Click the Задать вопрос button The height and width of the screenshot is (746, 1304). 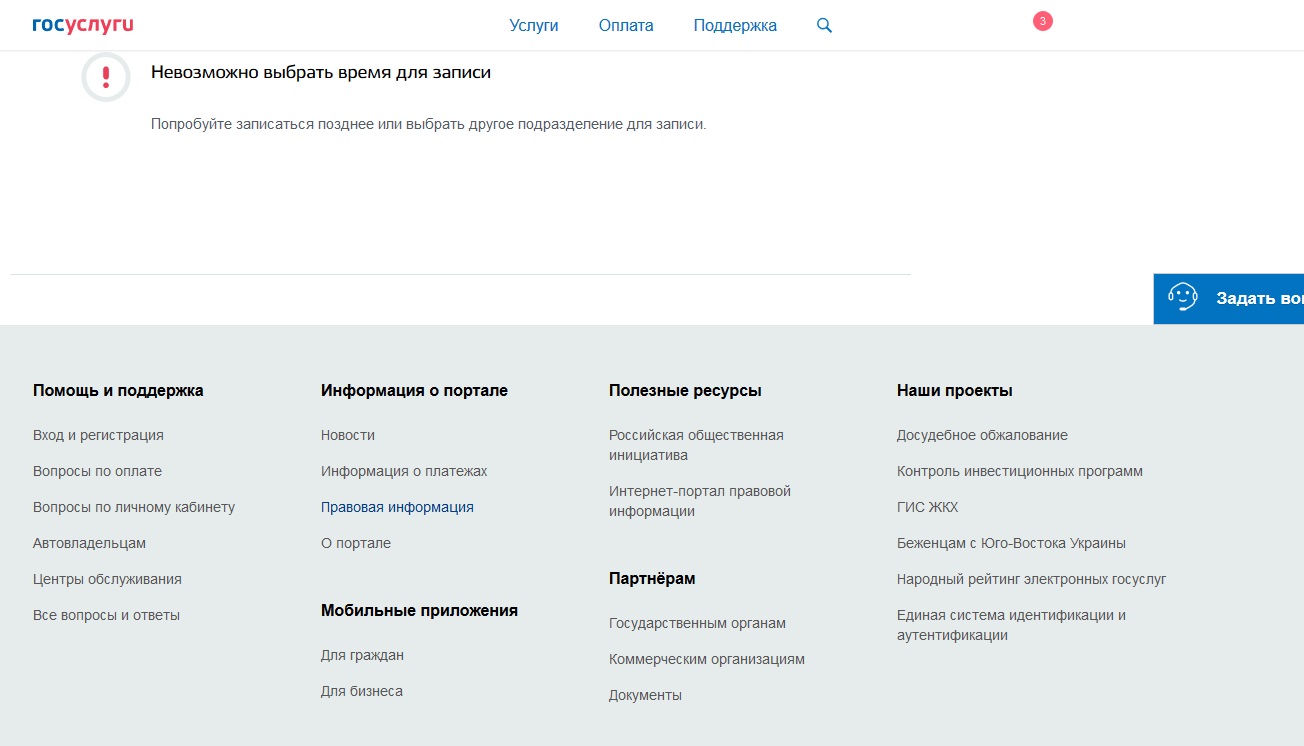(x=1229, y=298)
